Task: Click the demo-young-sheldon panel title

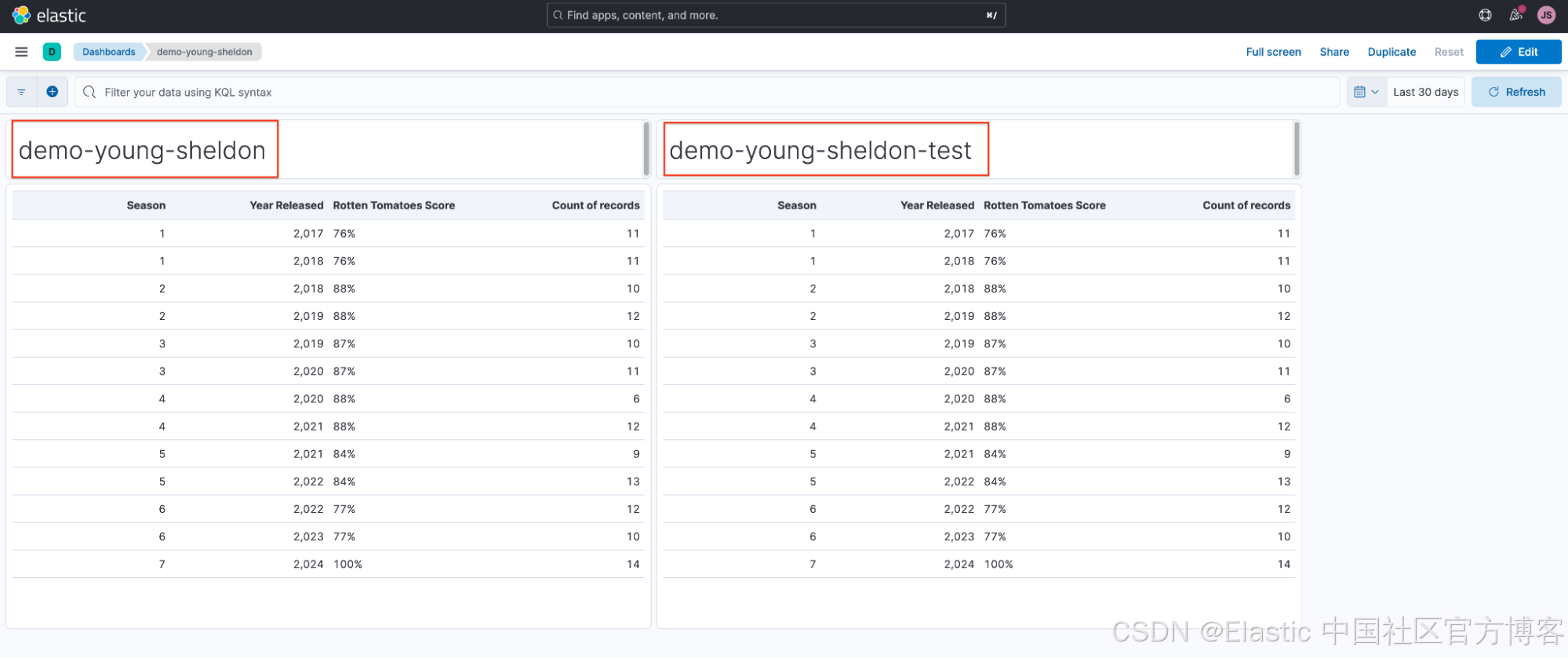Action: pyautogui.click(x=142, y=150)
